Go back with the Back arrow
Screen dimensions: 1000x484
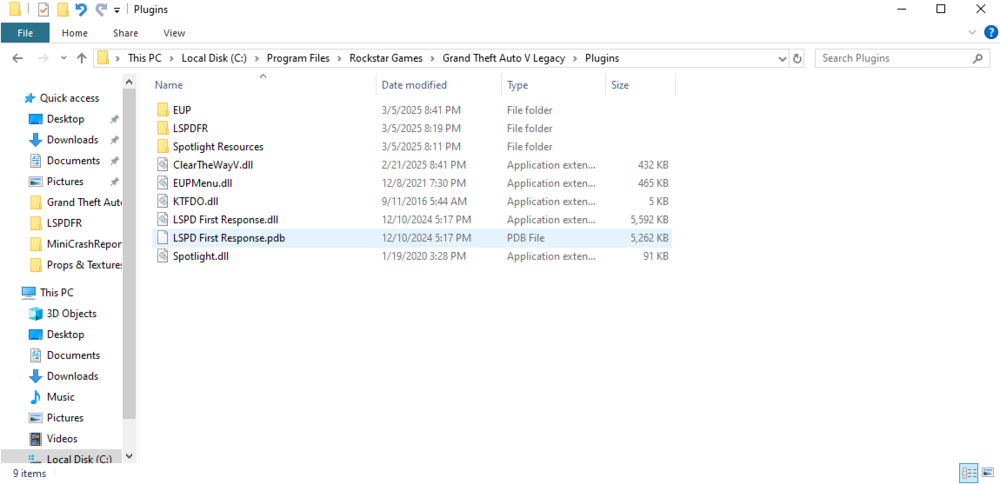[x=17, y=58]
